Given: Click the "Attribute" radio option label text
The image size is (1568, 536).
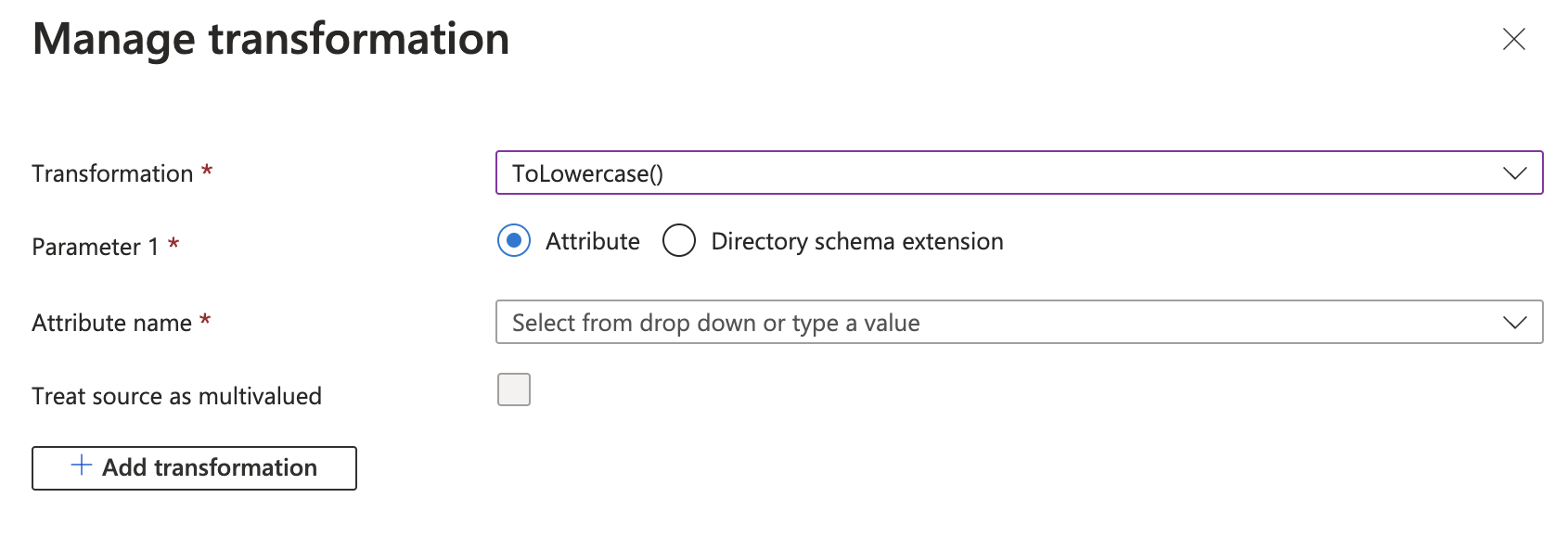Looking at the screenshot, I should (x=592, y=242).
